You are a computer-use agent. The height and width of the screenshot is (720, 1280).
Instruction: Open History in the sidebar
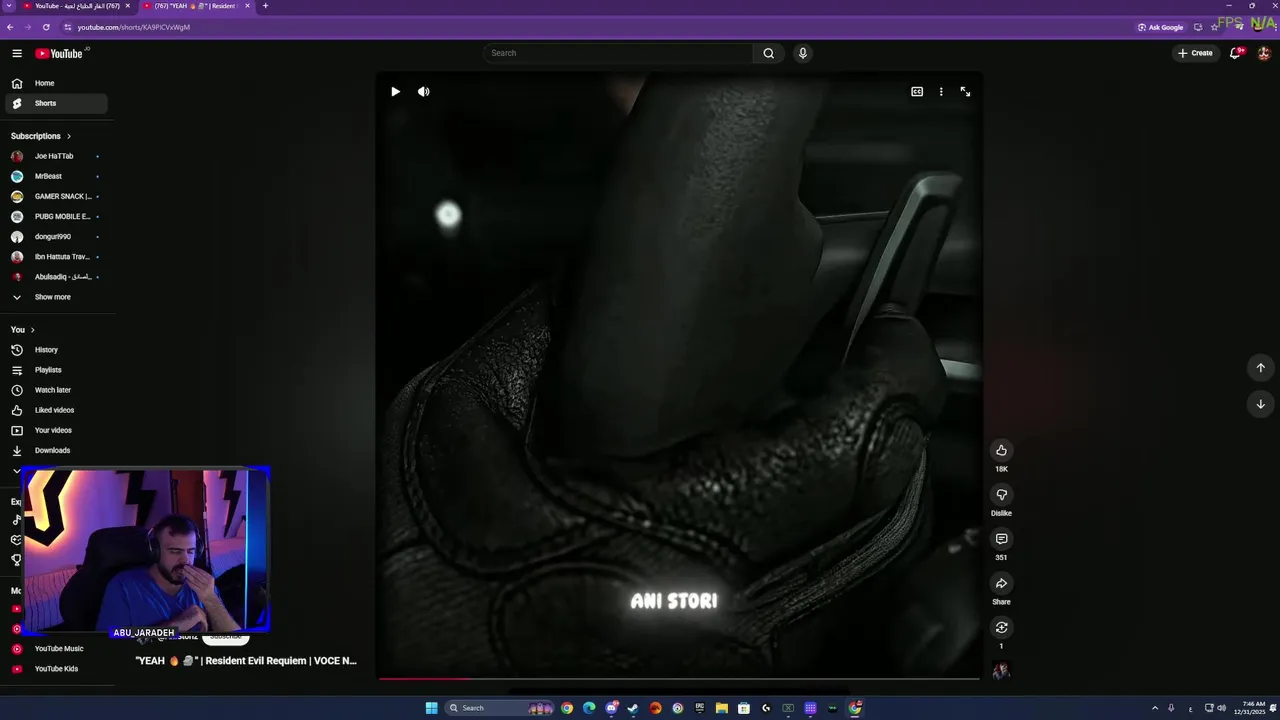[56, 350]
